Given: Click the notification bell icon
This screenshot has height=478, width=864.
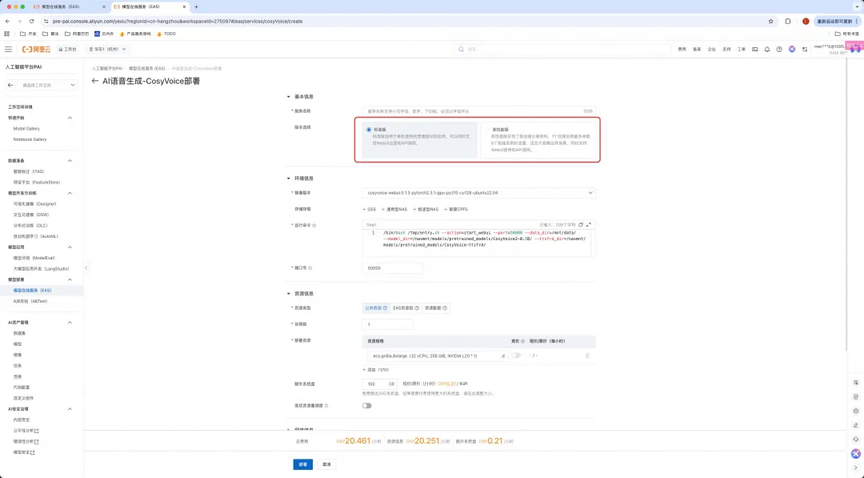Looking at the screenshot, I should (767, 49).
